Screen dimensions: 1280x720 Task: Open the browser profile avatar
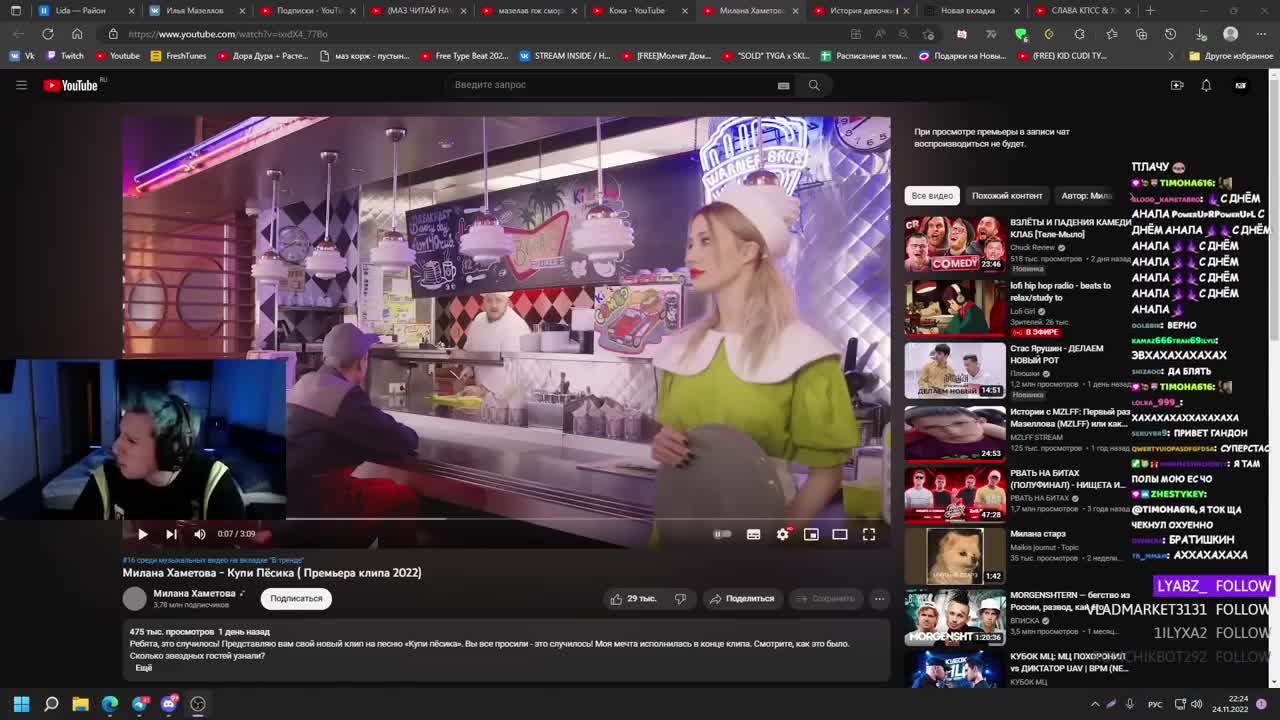pos(1231,34)
